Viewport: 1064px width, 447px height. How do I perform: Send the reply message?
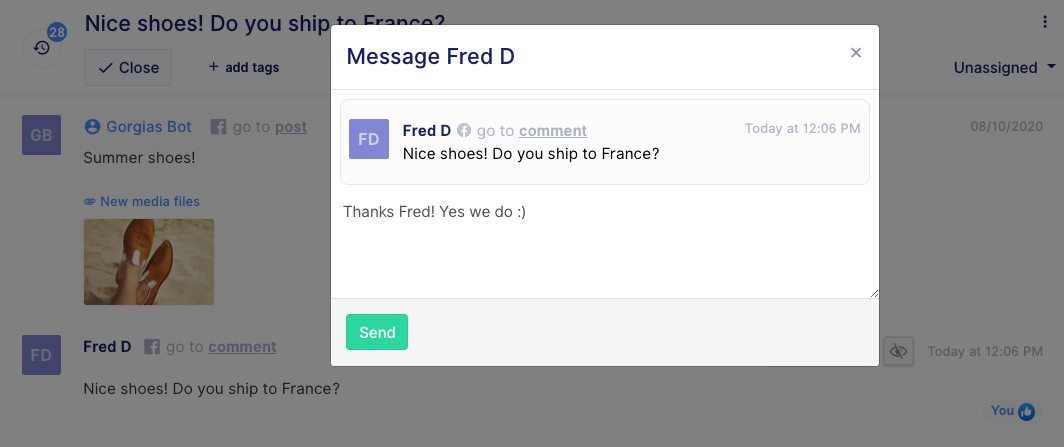pyautogui.click(x=377, y=332)
